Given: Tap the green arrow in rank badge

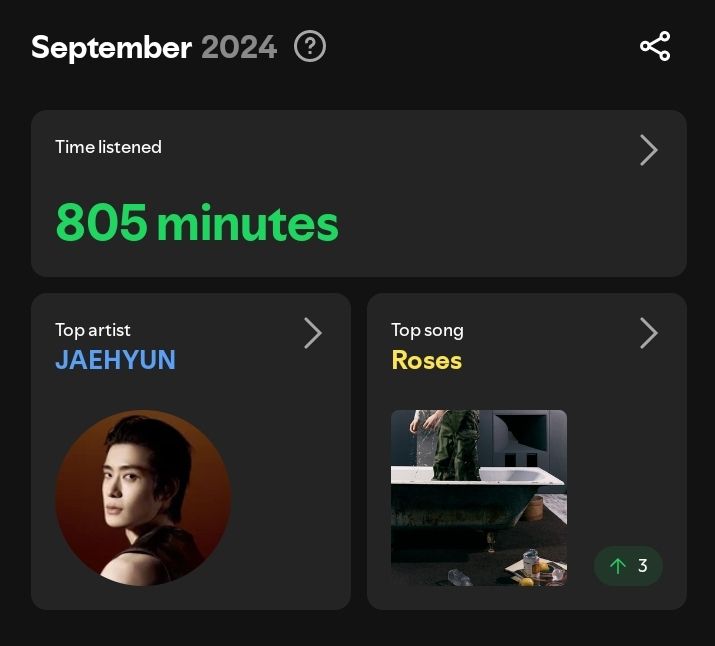Looking at the screenshot, I should coord(618,566).
